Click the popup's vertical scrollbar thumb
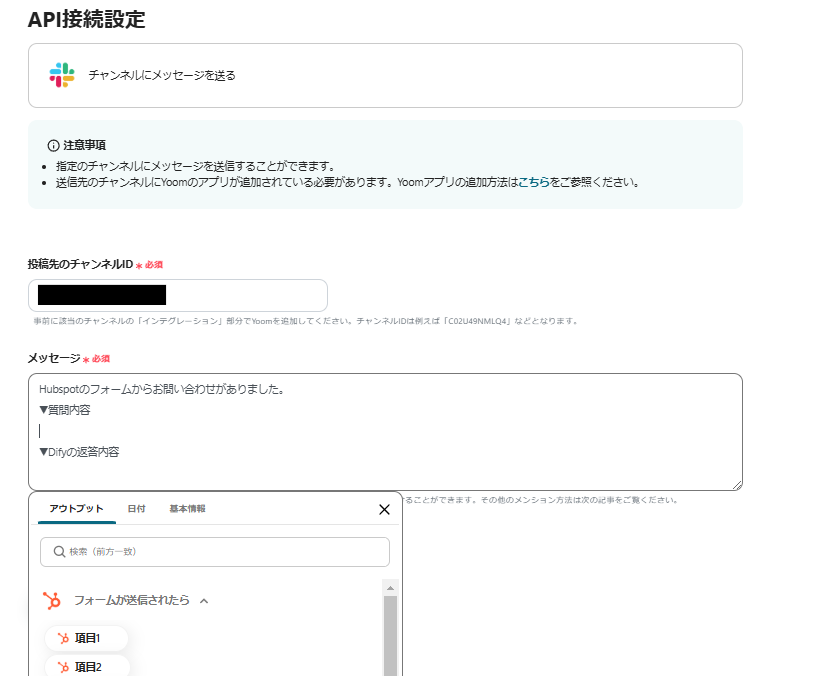This screenshot has height=676, width=814. pos(390,635)
